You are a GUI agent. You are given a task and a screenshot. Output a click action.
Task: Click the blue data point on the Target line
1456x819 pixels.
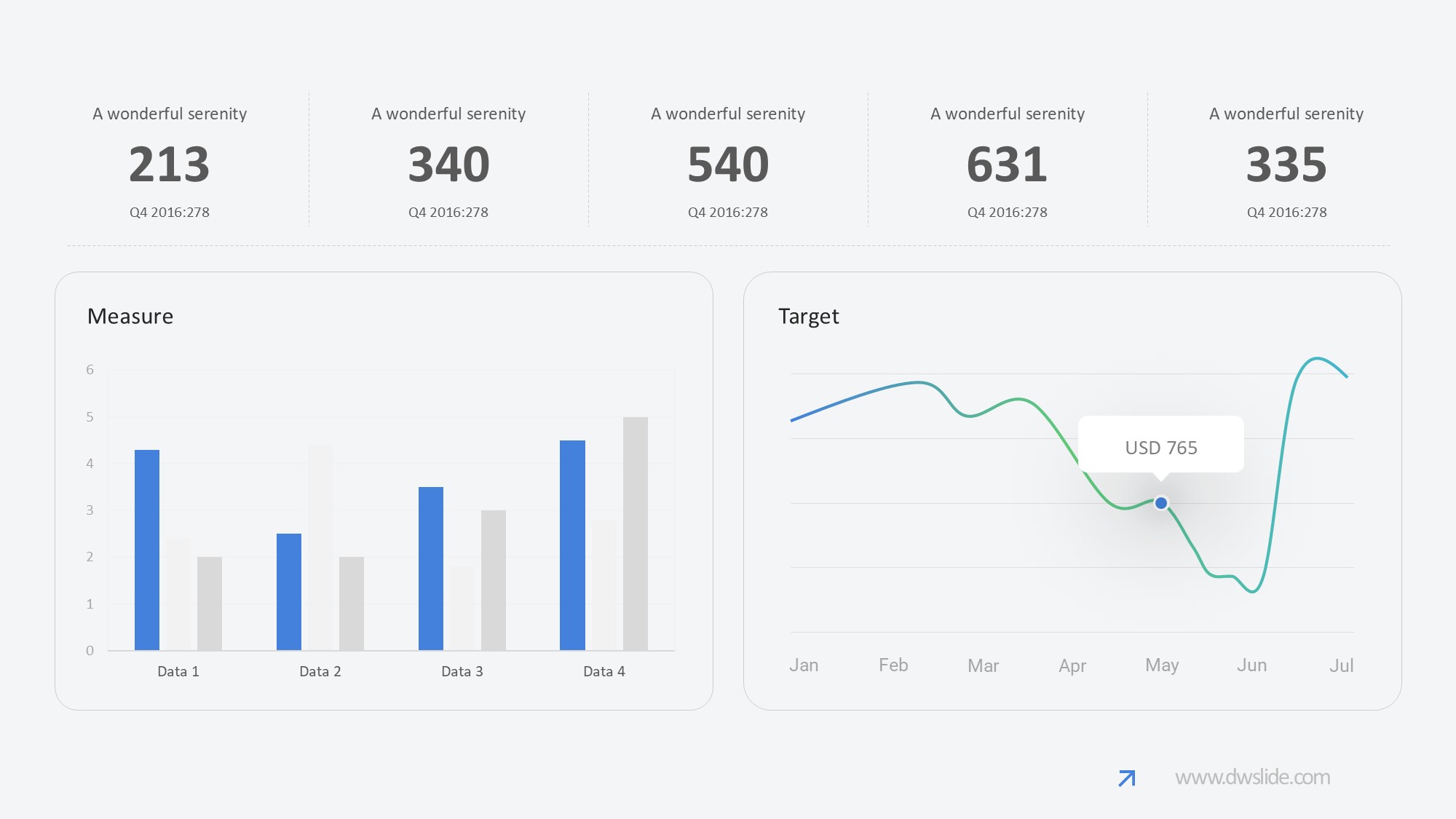[1161, 503]
